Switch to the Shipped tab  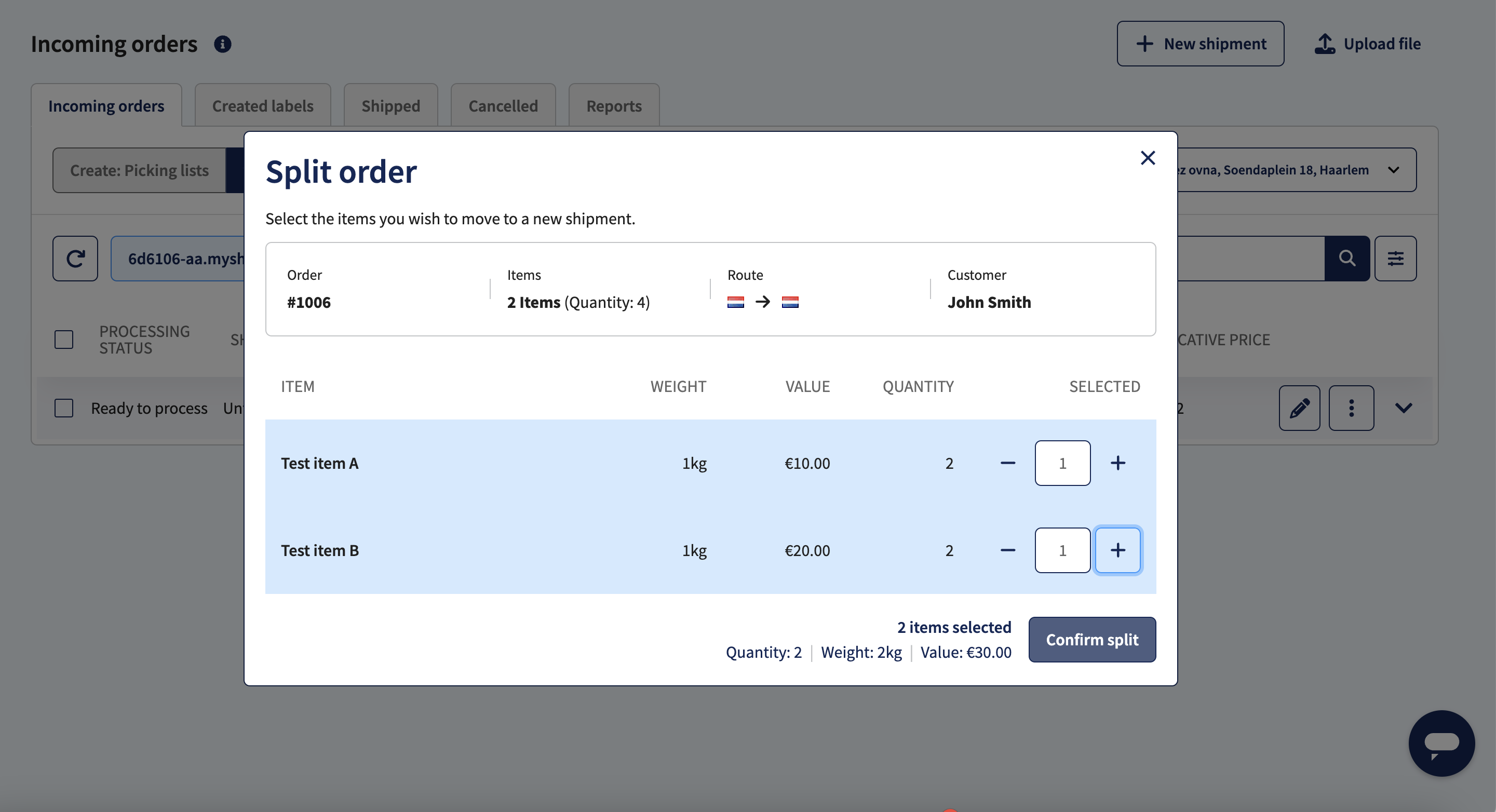390,105
